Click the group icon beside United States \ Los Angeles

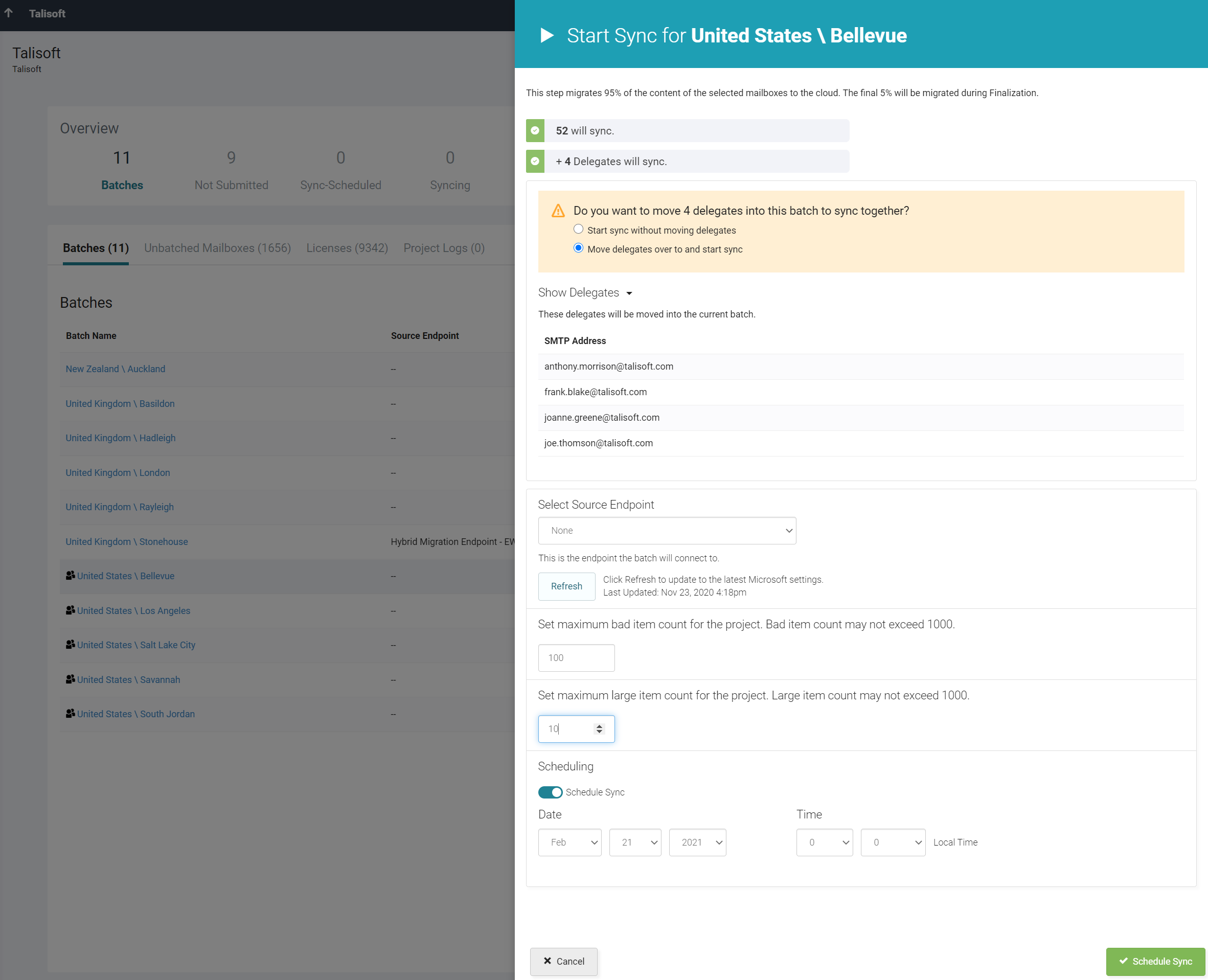click(71, 610)
